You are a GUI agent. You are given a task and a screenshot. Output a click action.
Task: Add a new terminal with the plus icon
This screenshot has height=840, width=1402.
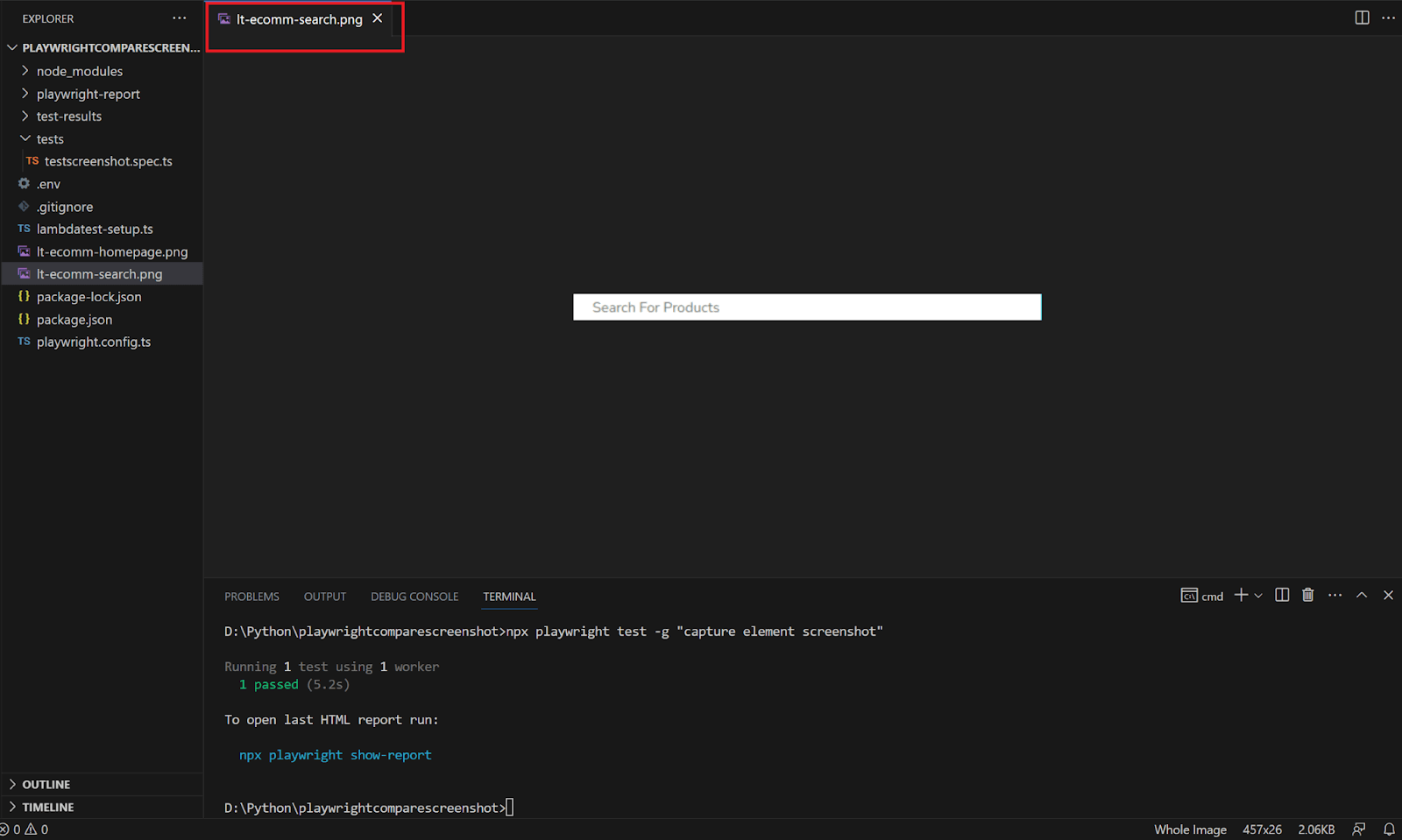1241,596
